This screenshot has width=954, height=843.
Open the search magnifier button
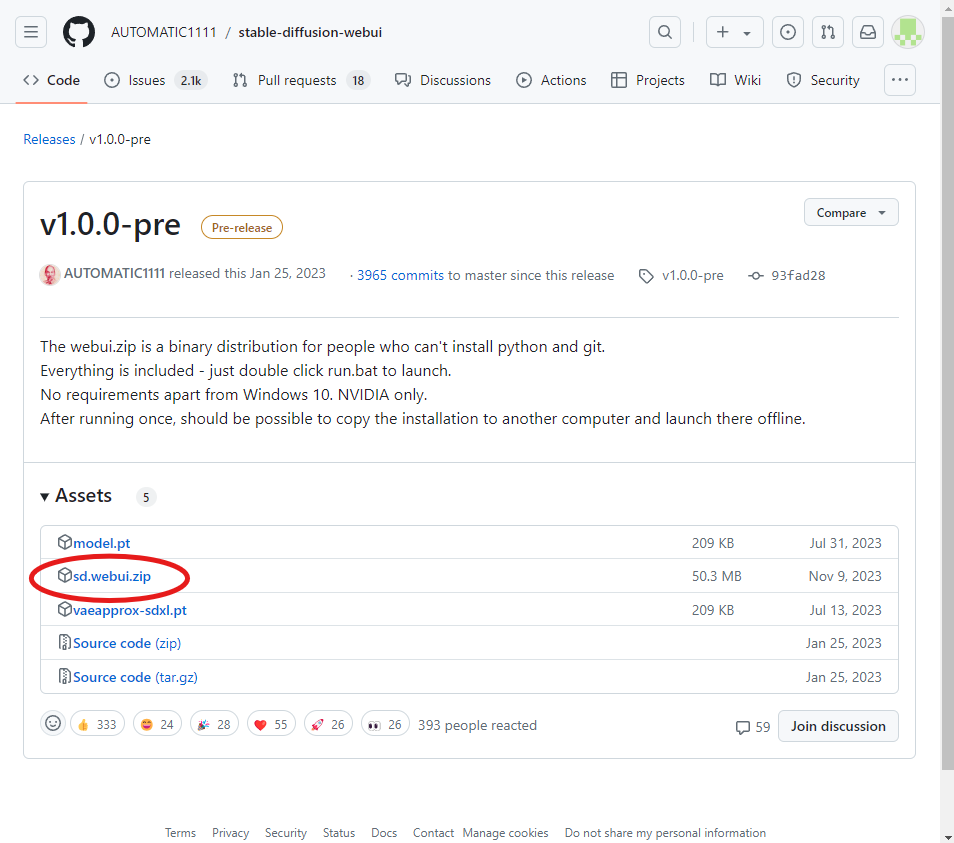tap(665, 32)
